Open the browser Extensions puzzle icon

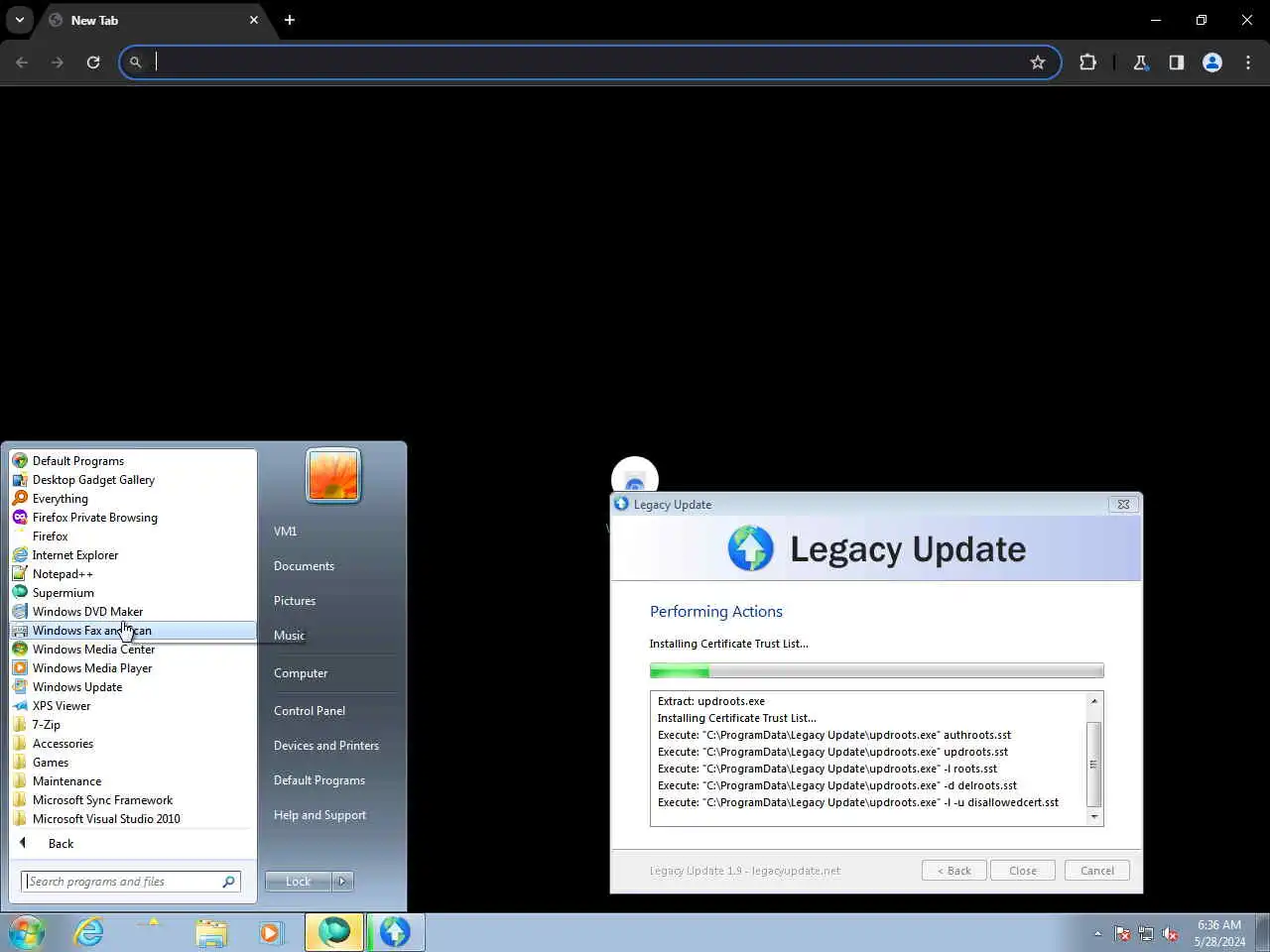(1087, 62)
